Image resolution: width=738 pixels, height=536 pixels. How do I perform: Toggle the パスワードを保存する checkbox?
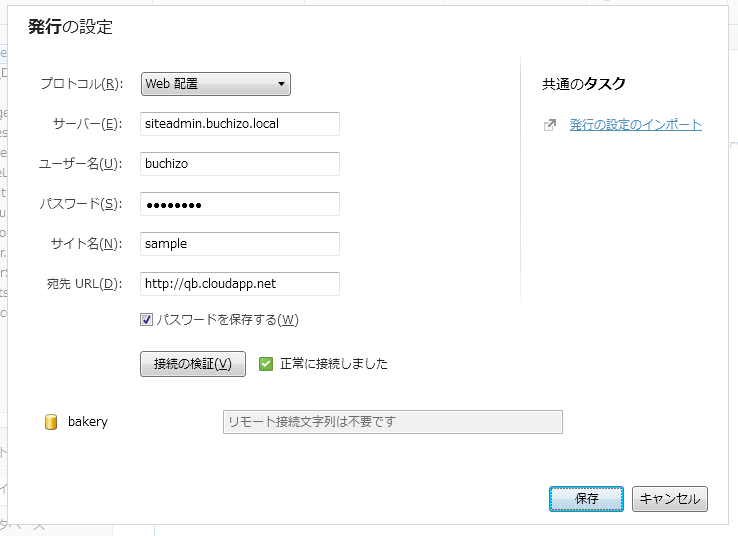[146, 320]
